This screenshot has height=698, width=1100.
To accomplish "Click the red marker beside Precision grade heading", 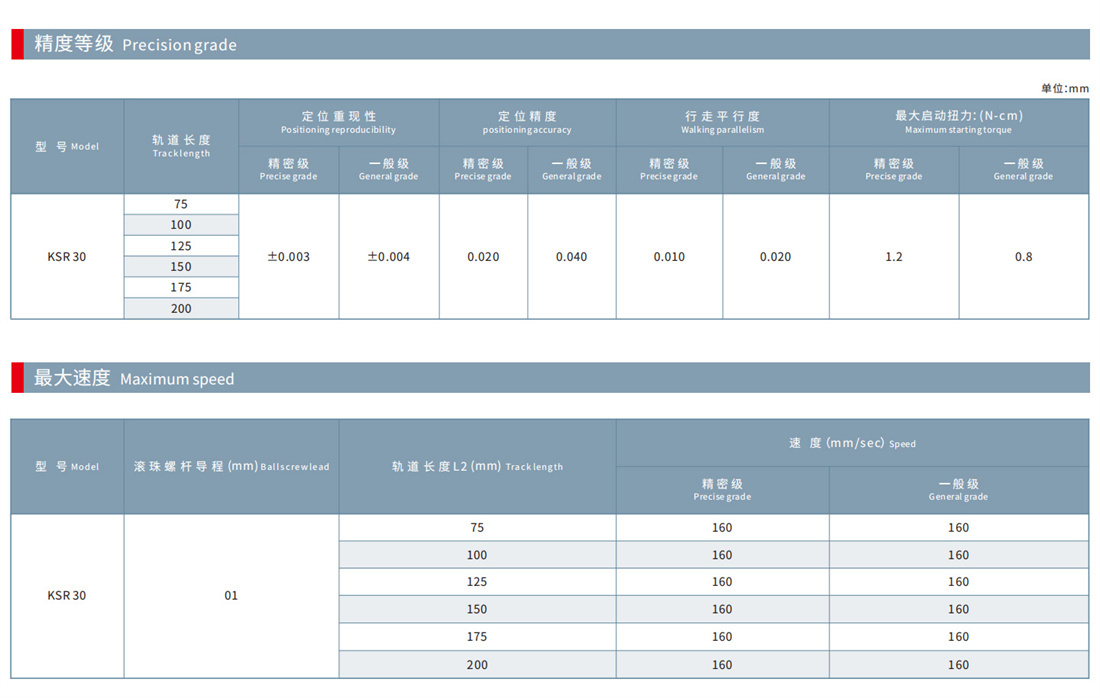I will pyautogui.click(x=17, y=44).
